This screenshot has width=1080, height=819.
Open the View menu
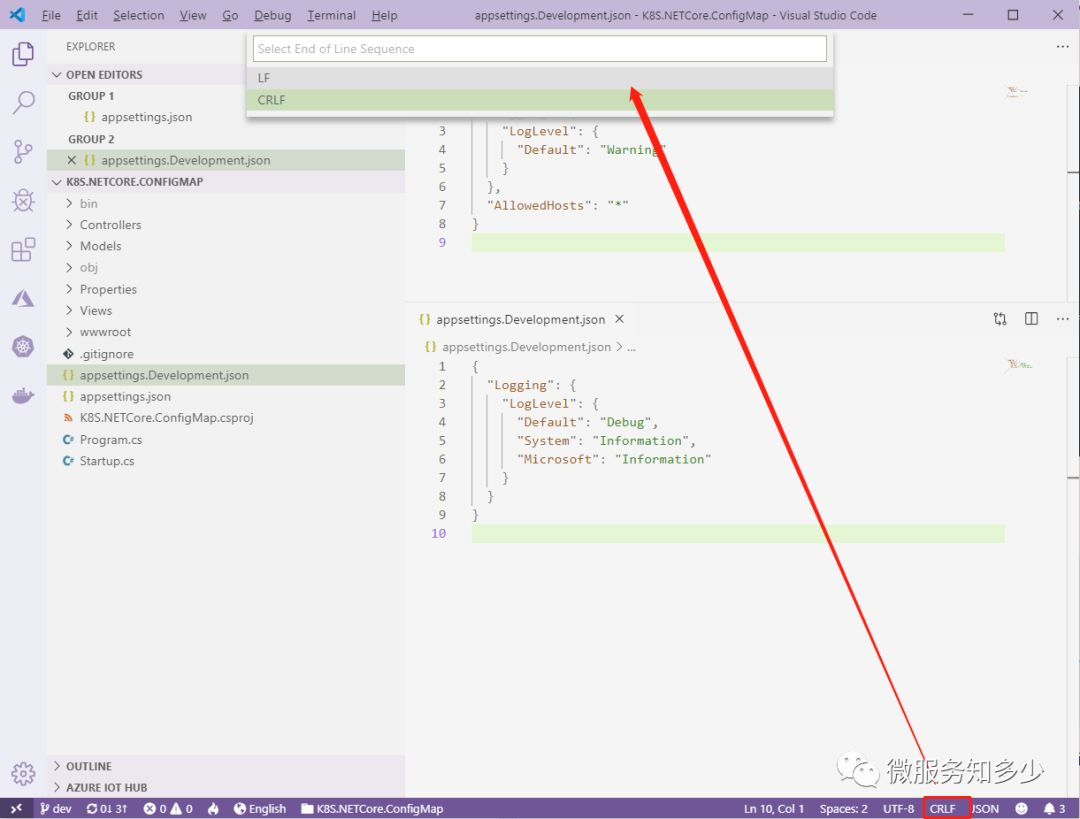[193, 15]
